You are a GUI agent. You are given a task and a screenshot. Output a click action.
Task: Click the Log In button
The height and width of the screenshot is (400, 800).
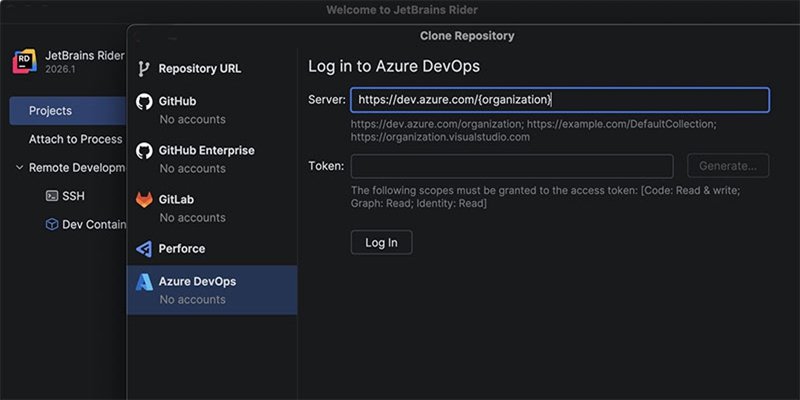click(381, 242)
